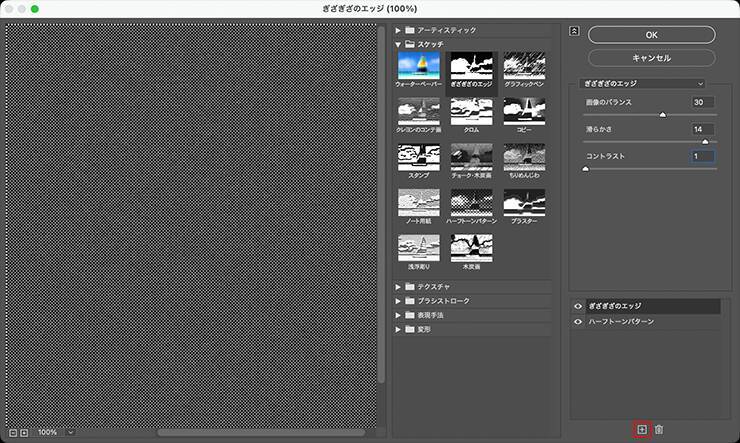This screenshot has width=740, height=443.
Task: Select the ノート用紙 filter thumbnail
Action: point(419,202)
